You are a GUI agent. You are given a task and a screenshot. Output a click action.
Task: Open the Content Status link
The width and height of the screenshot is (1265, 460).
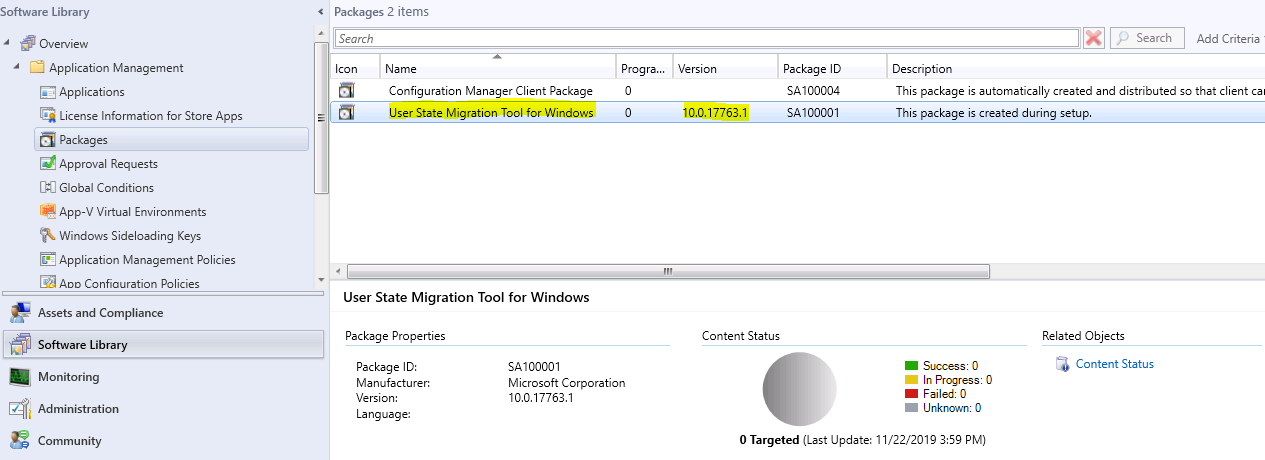point(1114,364)
